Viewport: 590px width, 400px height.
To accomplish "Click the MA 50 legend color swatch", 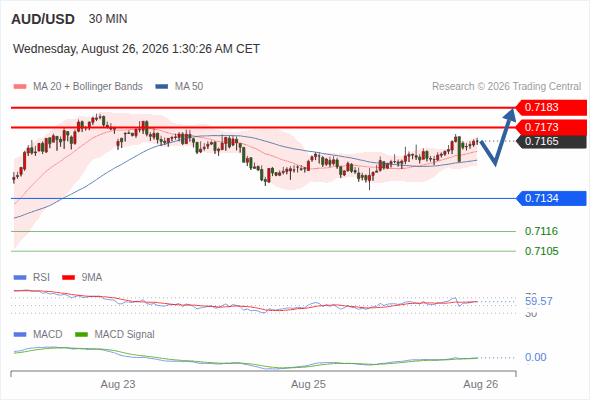I will point(162,87).
